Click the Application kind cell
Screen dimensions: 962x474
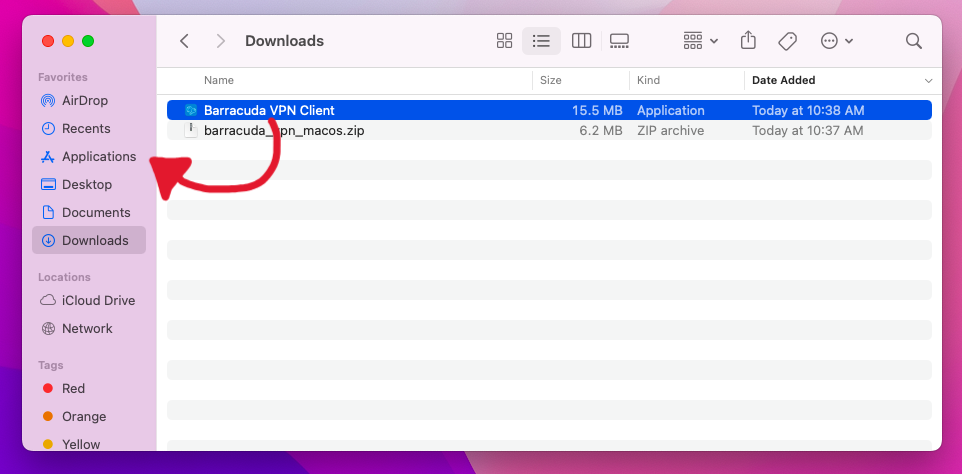click(x=671, y=110)
